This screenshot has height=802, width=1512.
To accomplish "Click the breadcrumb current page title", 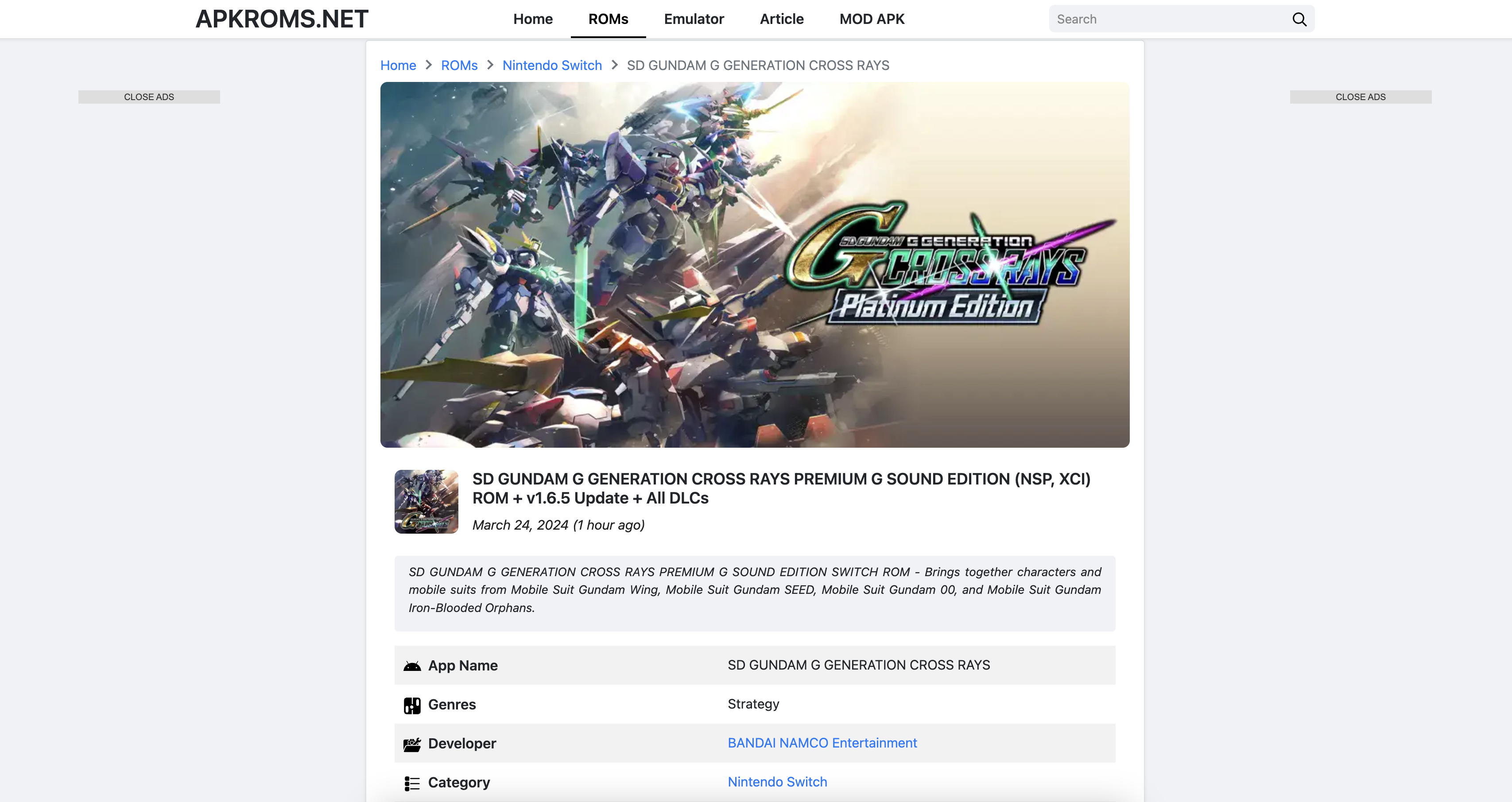I will tap(758, 65).
